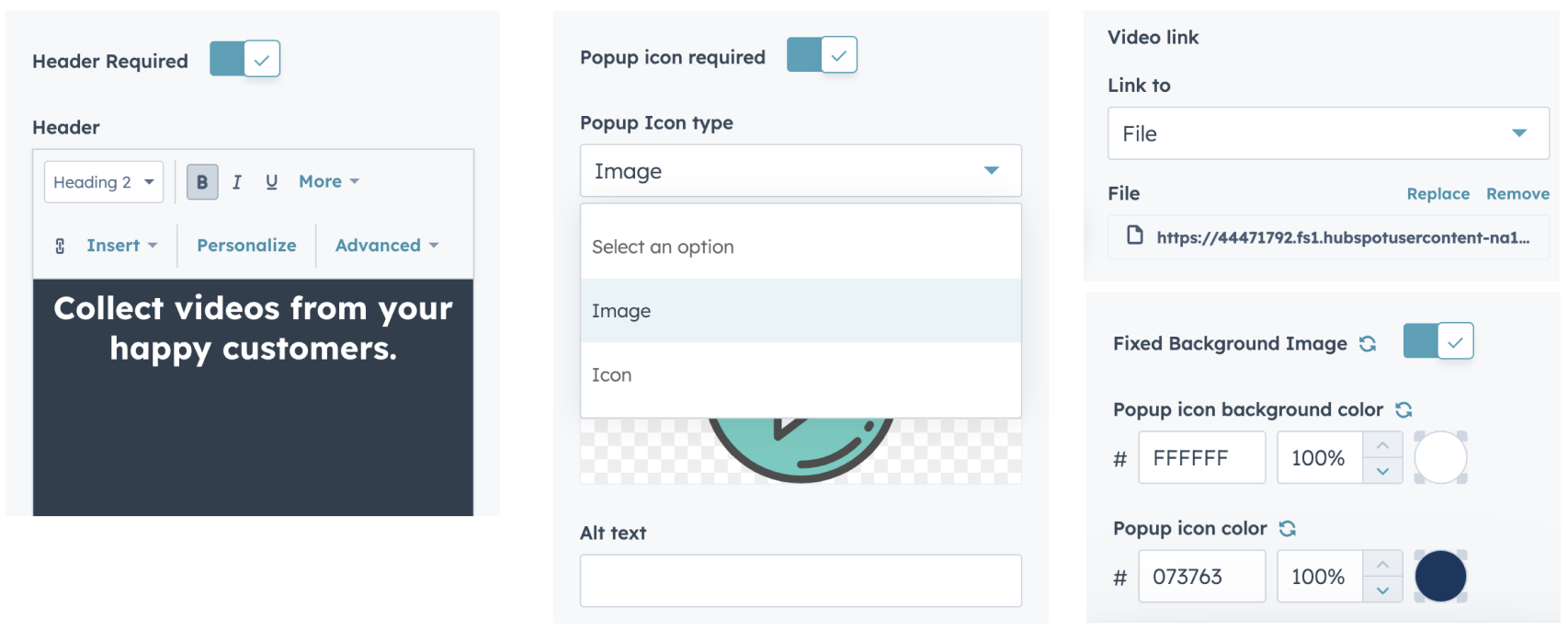
Task: Open the More formatting options dropdown
Action: coord(328,182)
